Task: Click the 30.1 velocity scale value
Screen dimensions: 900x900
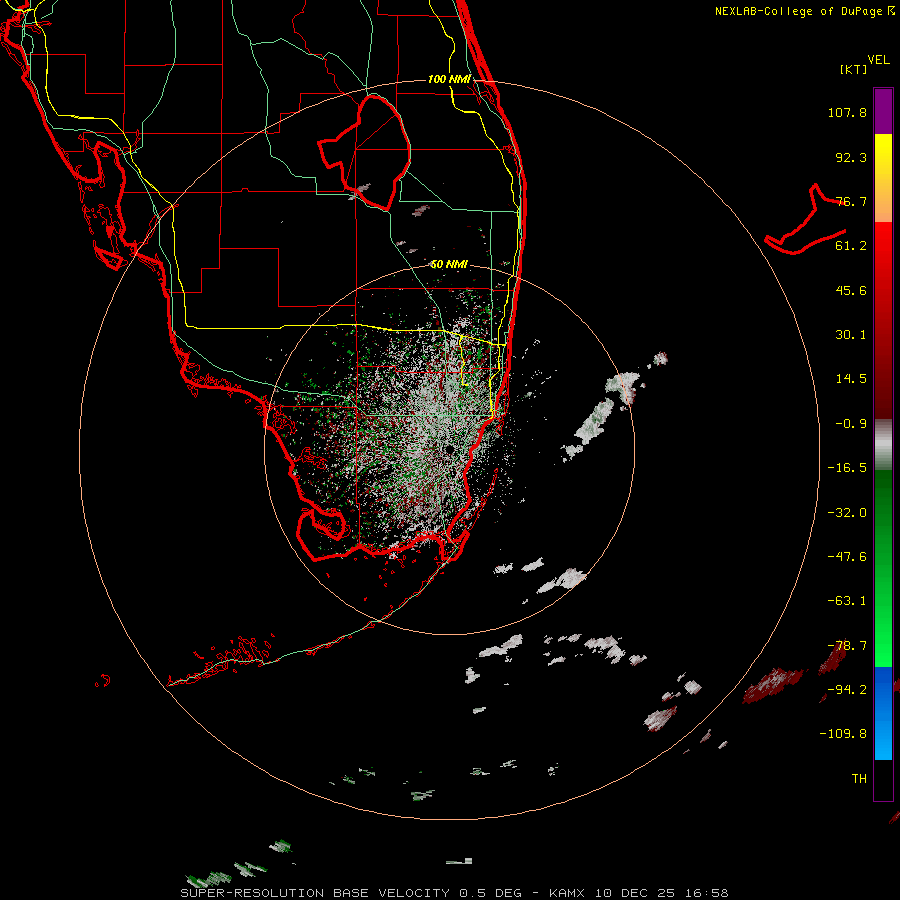Action: [851, 335]
